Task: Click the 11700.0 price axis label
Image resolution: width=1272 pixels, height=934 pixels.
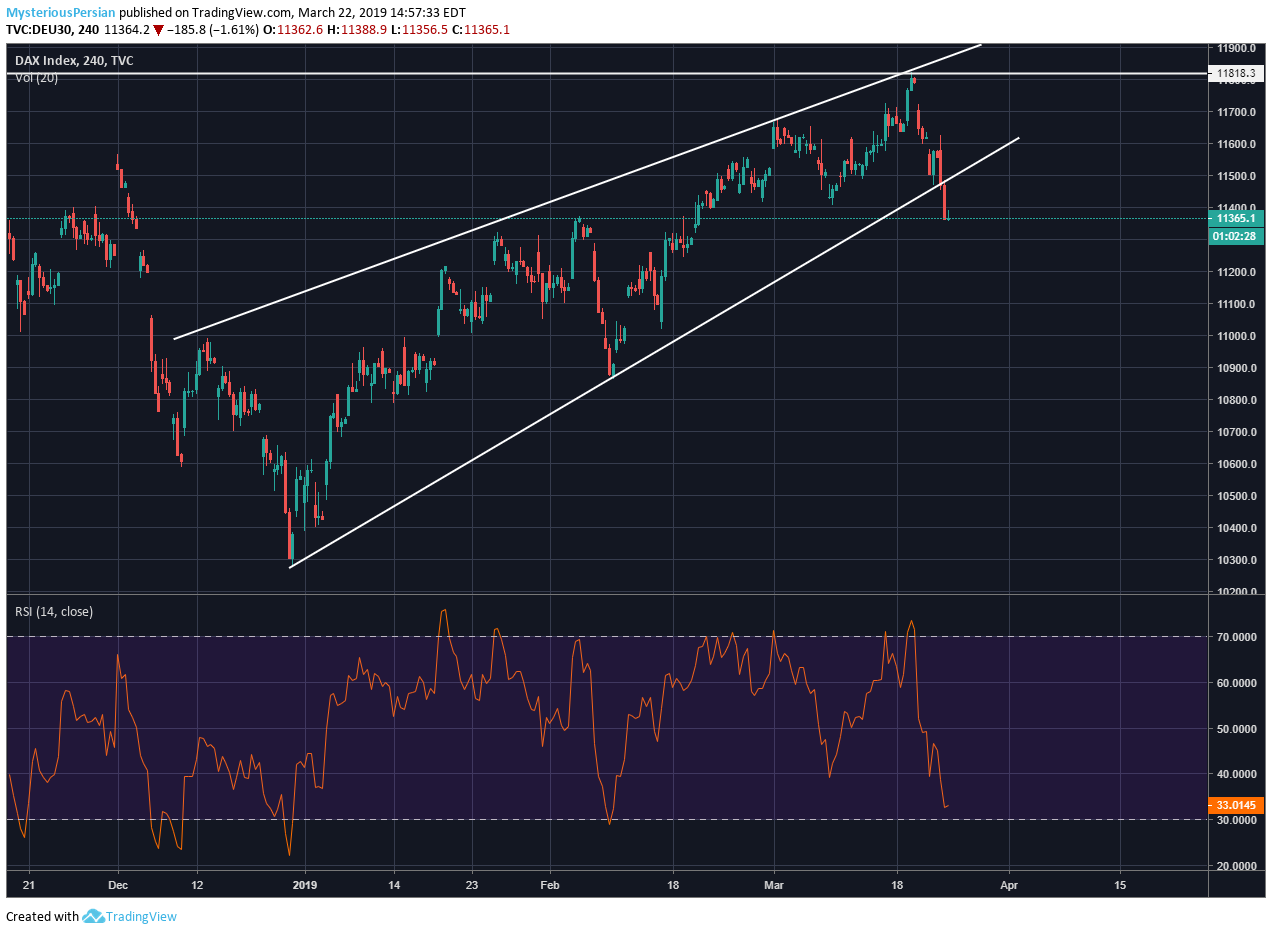Action: coord(1237,112)
